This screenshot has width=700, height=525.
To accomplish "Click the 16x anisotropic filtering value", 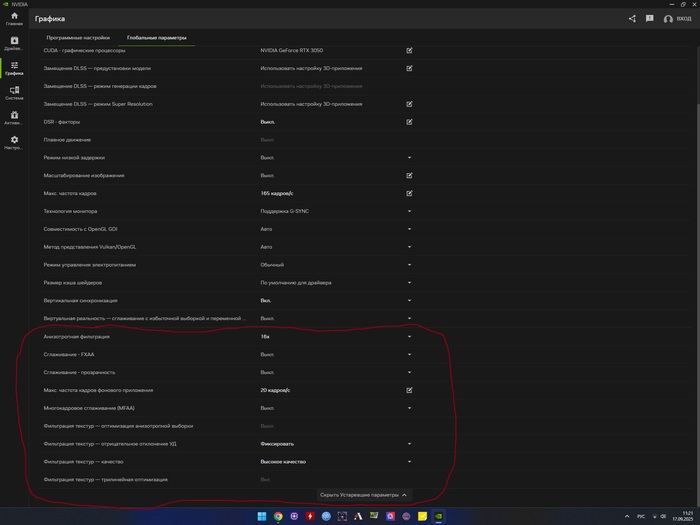I will 265,337.
